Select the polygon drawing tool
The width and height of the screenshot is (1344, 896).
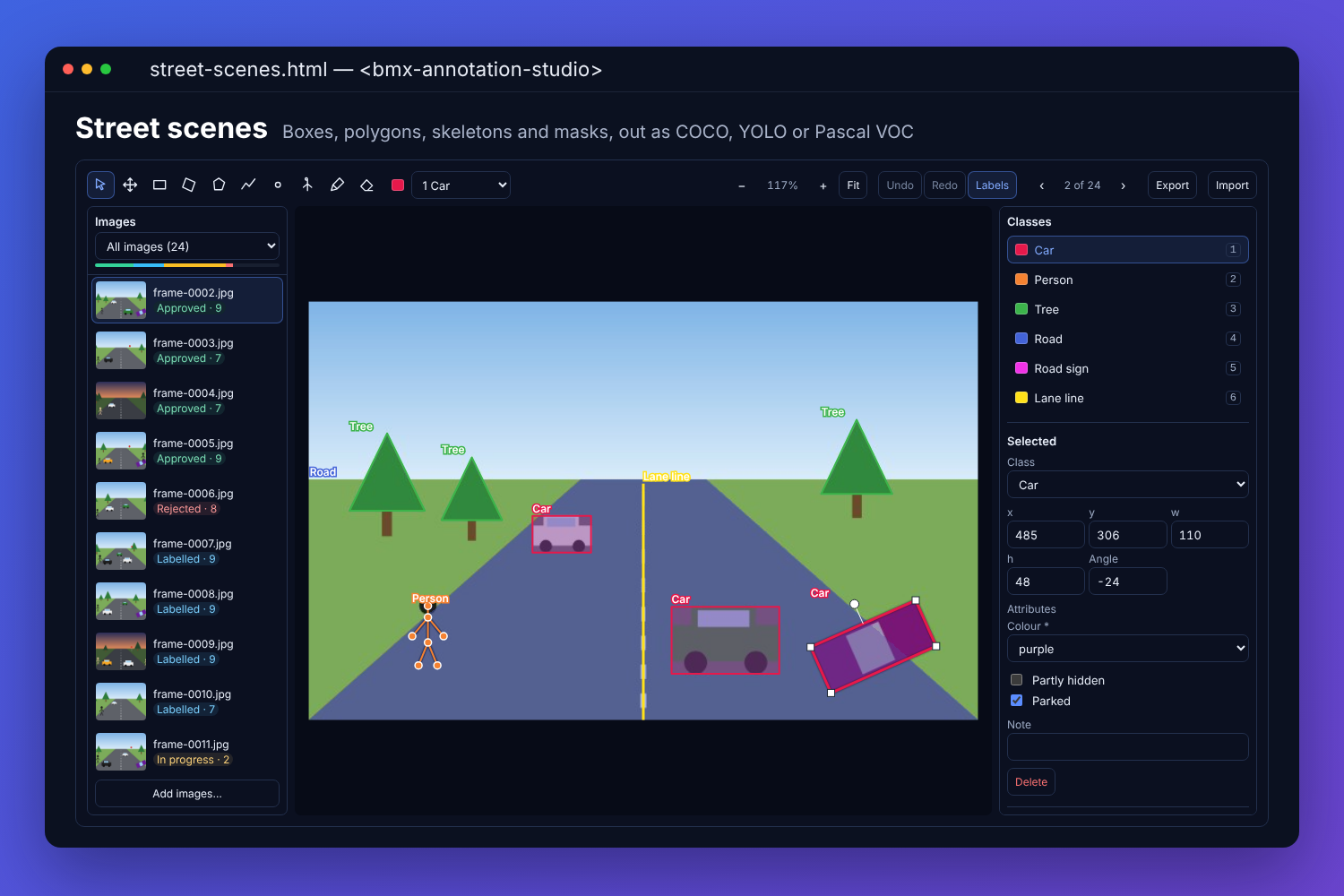tap(219, 185)
